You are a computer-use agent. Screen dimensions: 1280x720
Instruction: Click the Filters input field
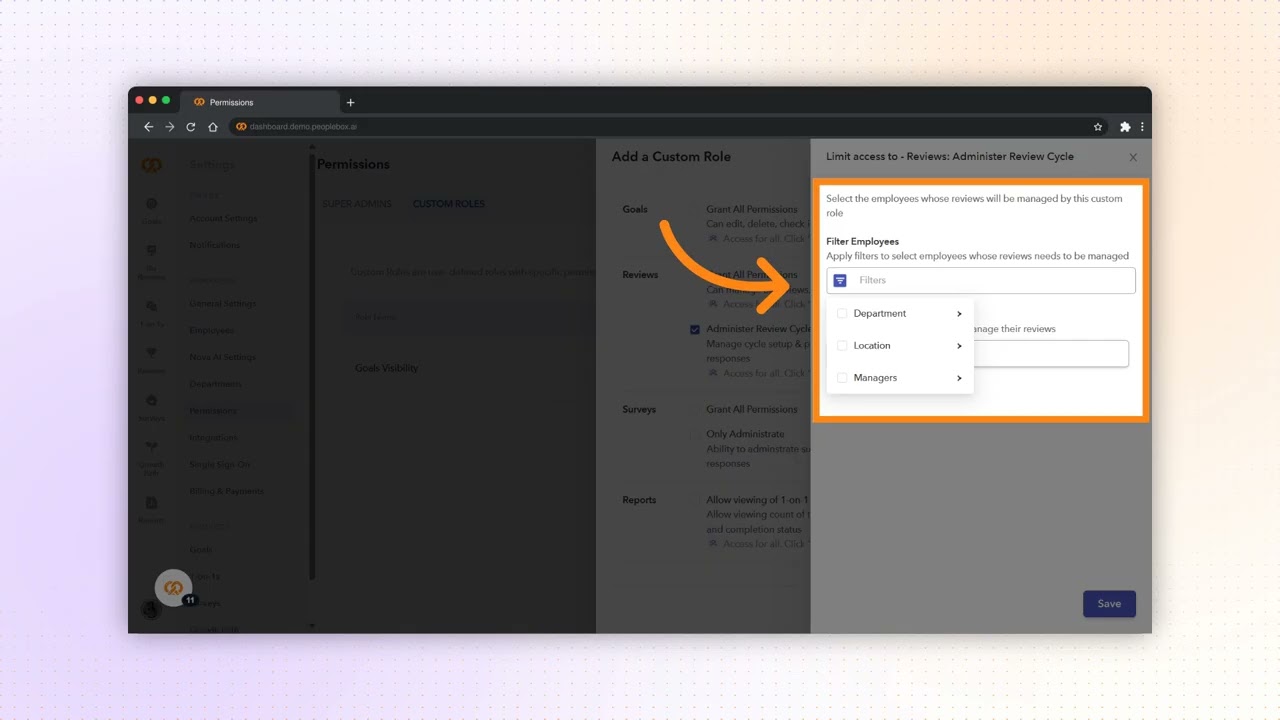pos(981,281)
